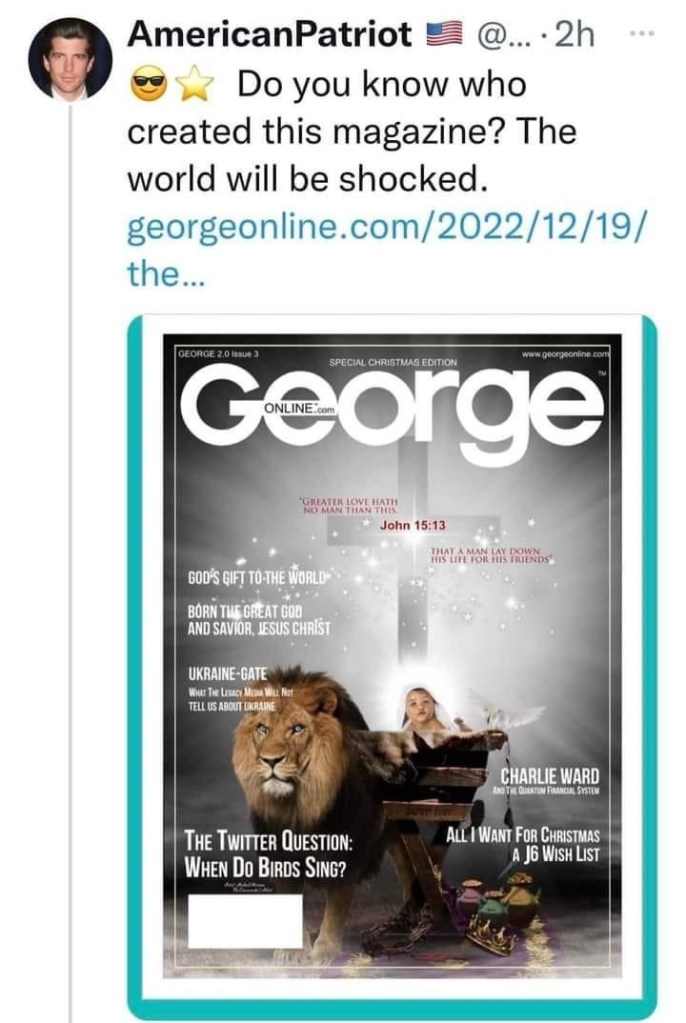Click the AmericanPatriot profile avatar

(x=69, y=58)
